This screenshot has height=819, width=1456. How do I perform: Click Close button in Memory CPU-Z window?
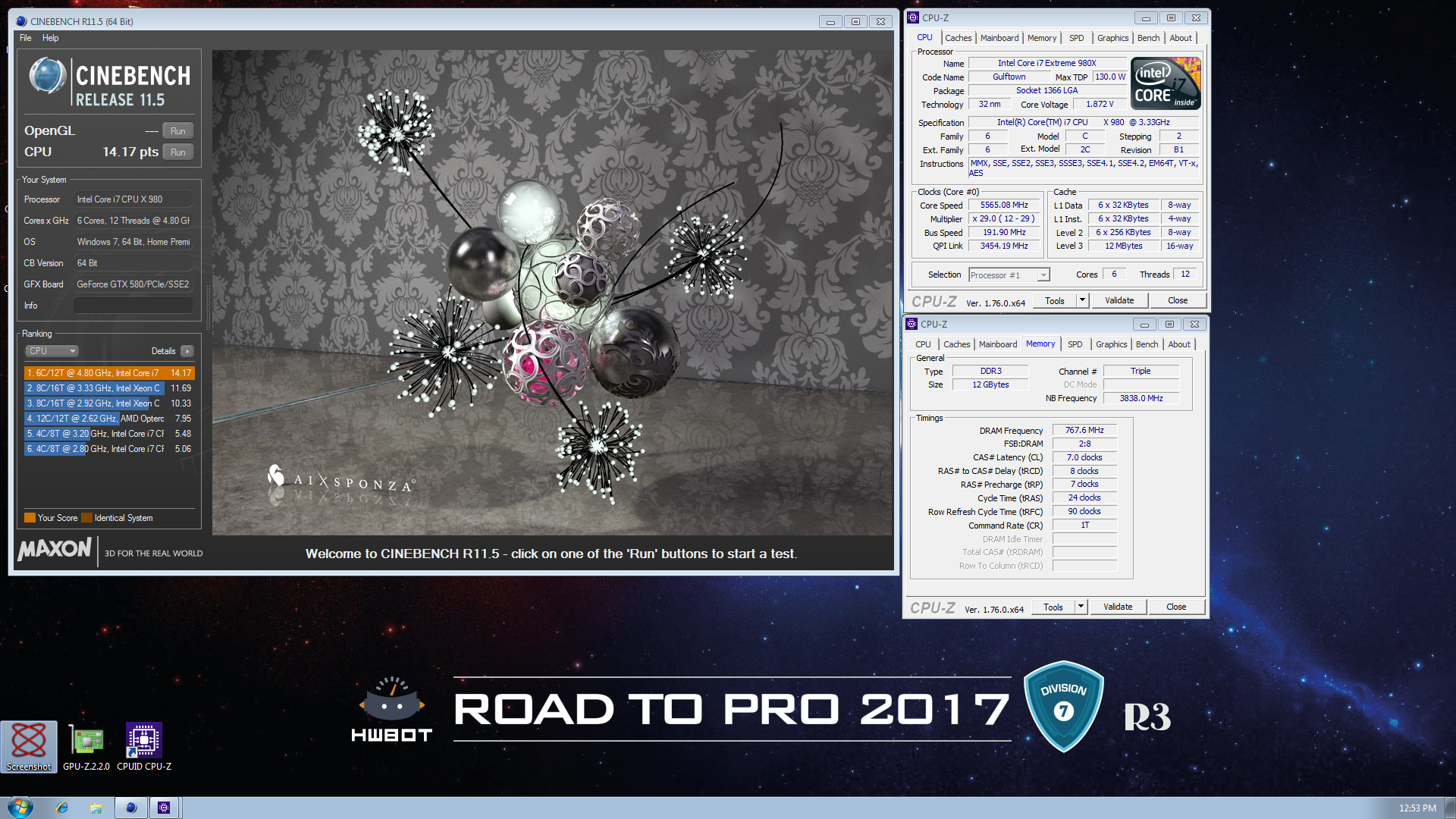[x=1176, y=607]
